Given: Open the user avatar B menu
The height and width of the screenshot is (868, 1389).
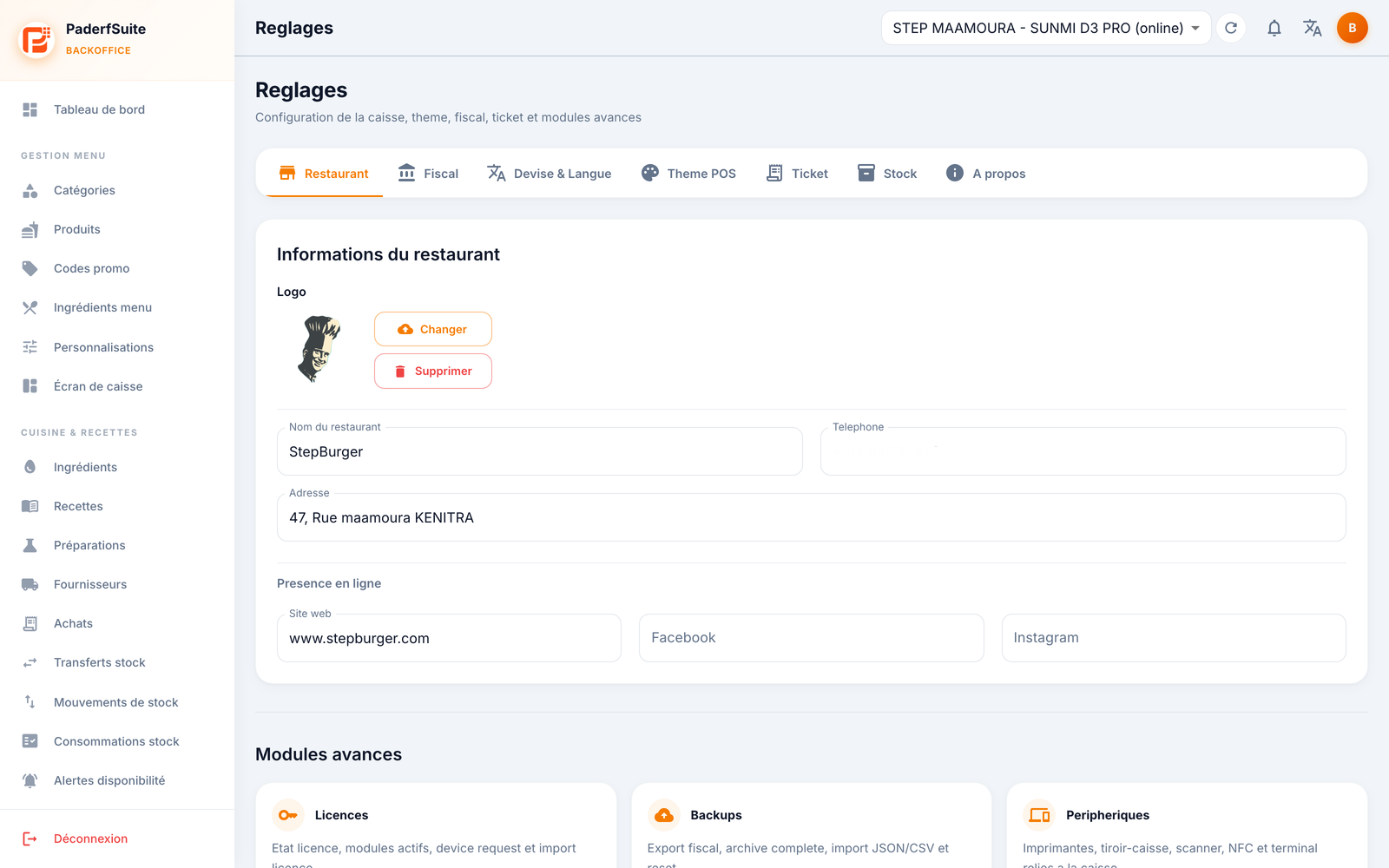Looking at the screenshot, I should [1352, 28].
